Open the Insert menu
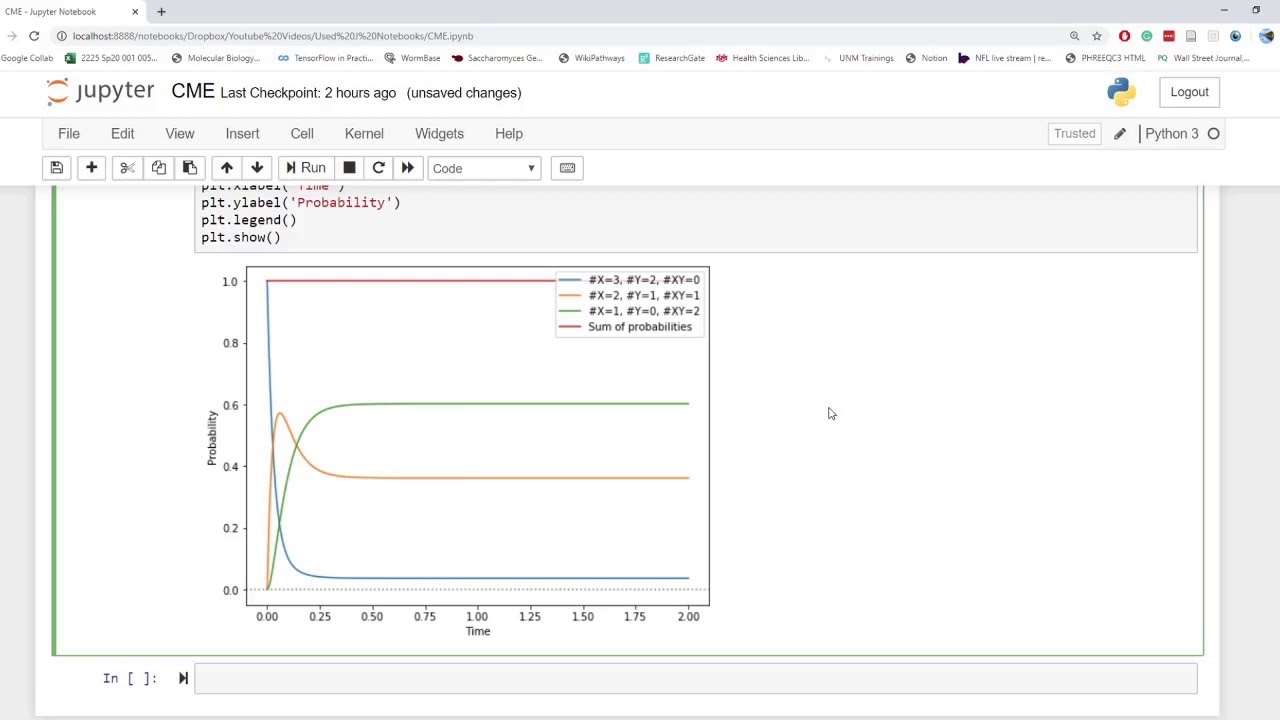 pyautogui.click(x=242, y=134)
